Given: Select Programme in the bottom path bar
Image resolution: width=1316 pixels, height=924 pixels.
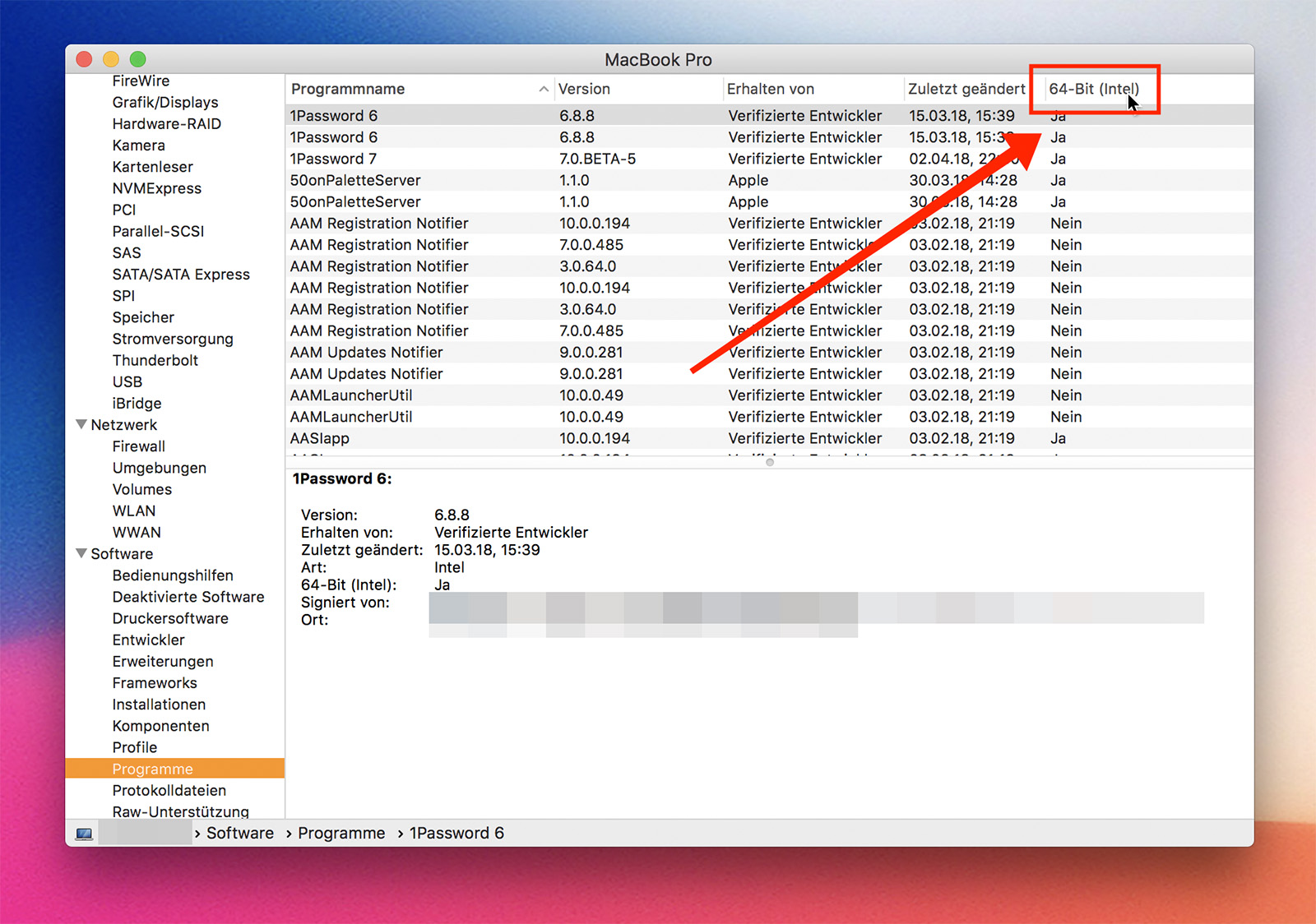Looking at the screenshot, I should click(x=341, y=834).
